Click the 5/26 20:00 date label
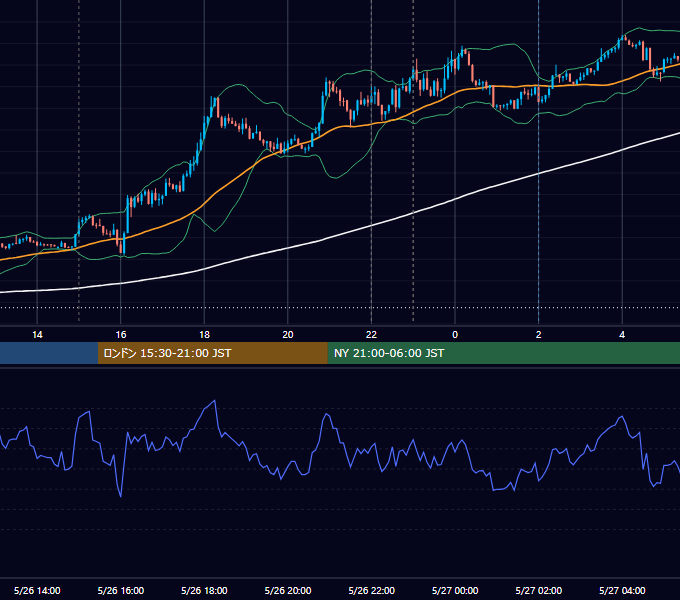 click(x=288, y=590)
